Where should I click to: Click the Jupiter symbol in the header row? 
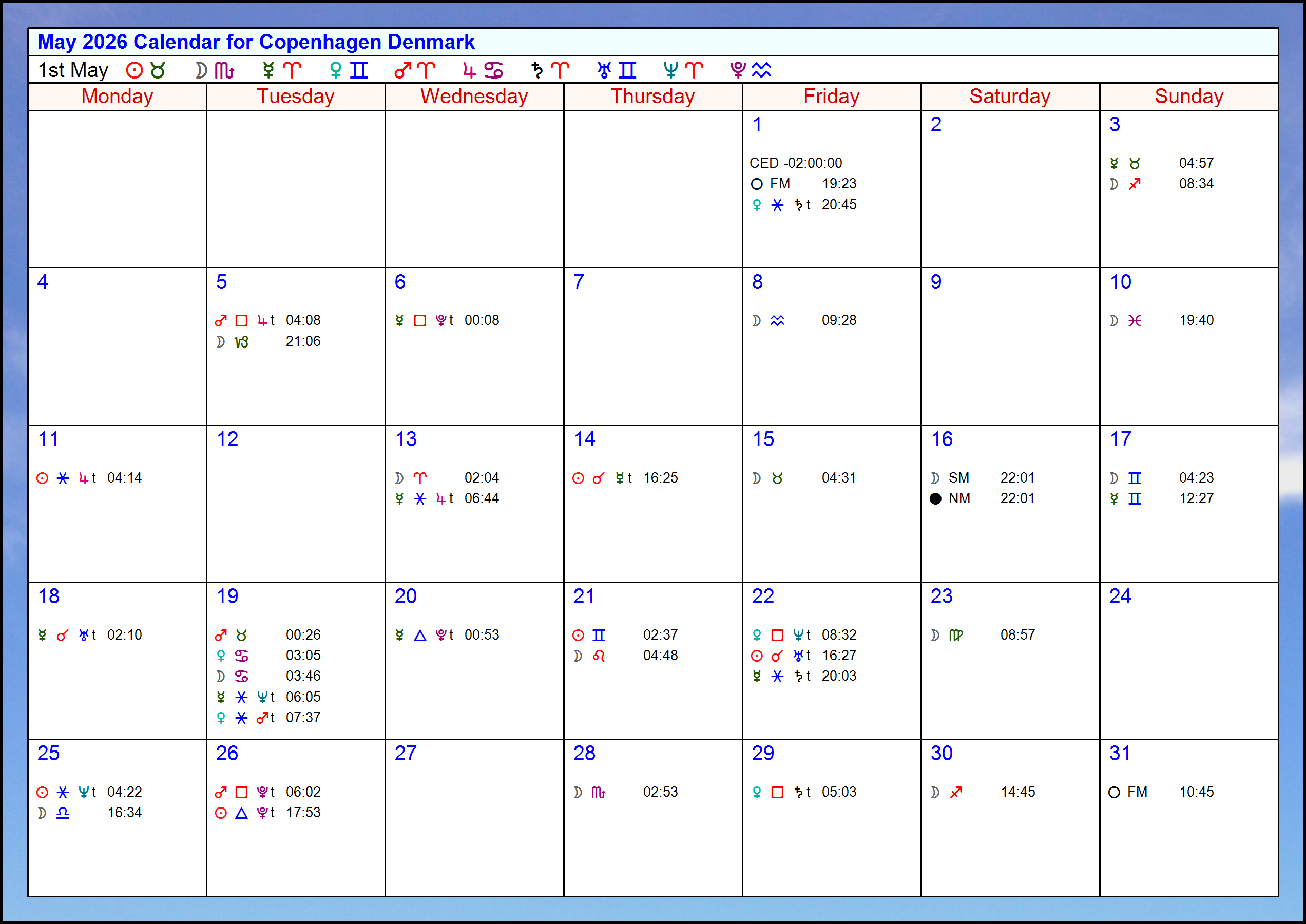(x=469, y=70)
